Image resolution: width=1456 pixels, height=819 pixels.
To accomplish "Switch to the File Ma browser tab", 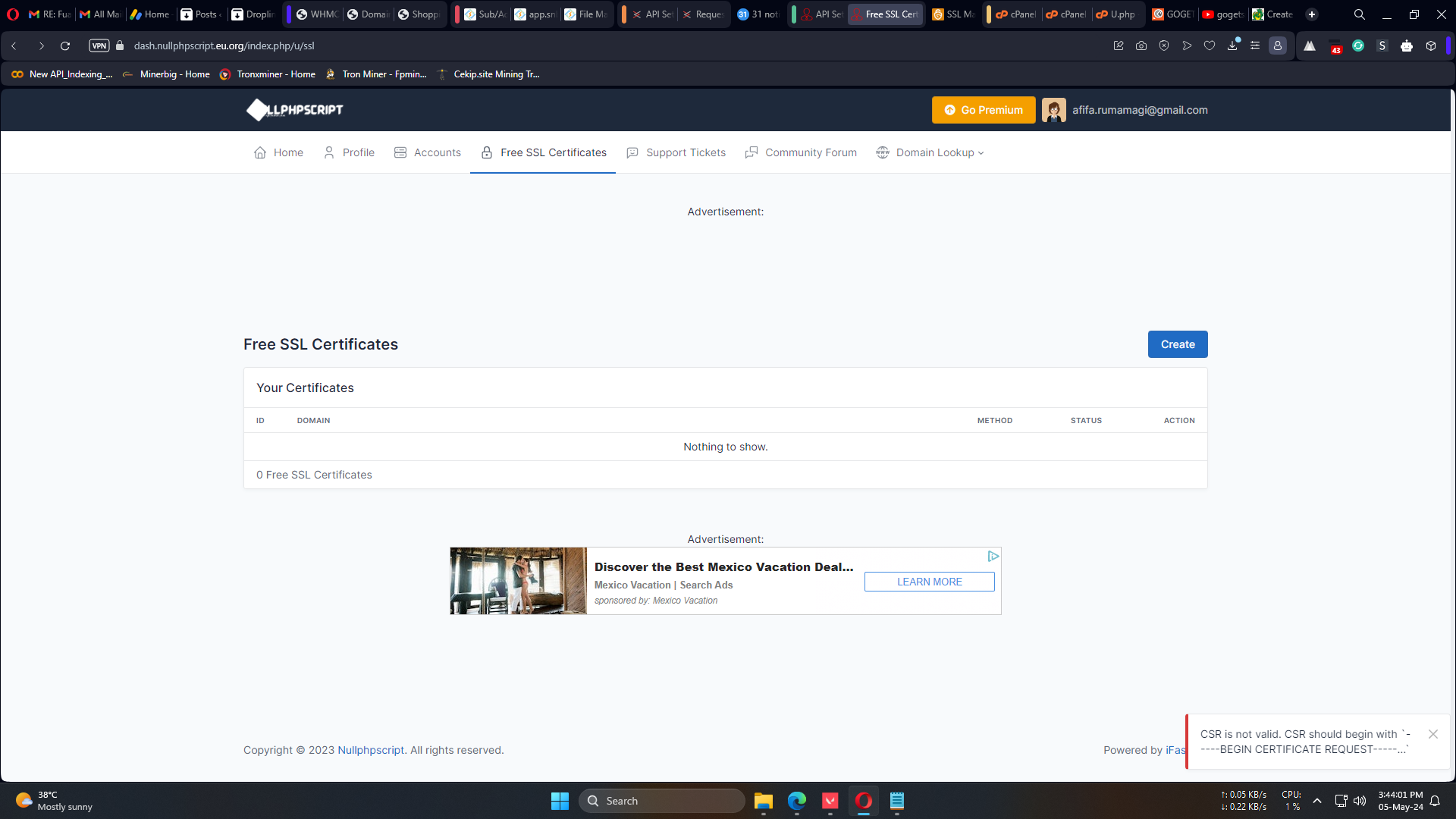I will tap(586, 14).
